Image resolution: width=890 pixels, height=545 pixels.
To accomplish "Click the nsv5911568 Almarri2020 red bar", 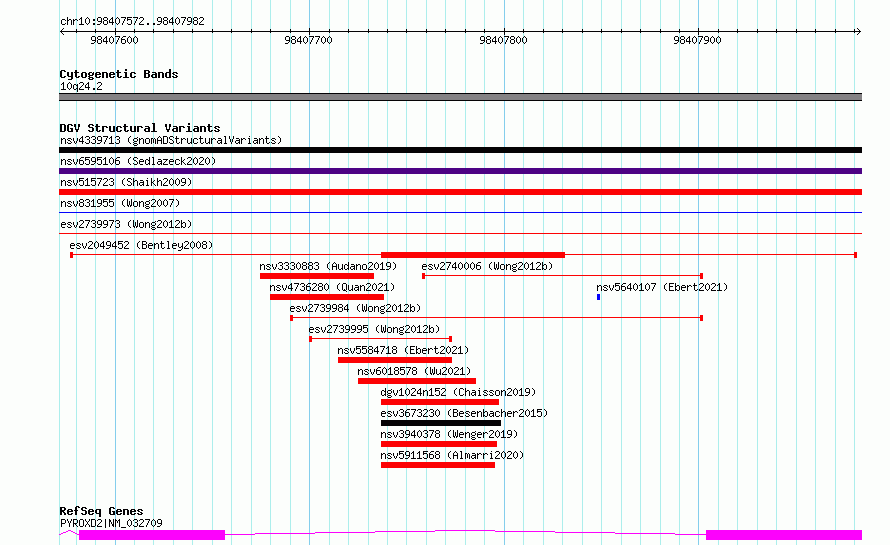I will point(438,465).
